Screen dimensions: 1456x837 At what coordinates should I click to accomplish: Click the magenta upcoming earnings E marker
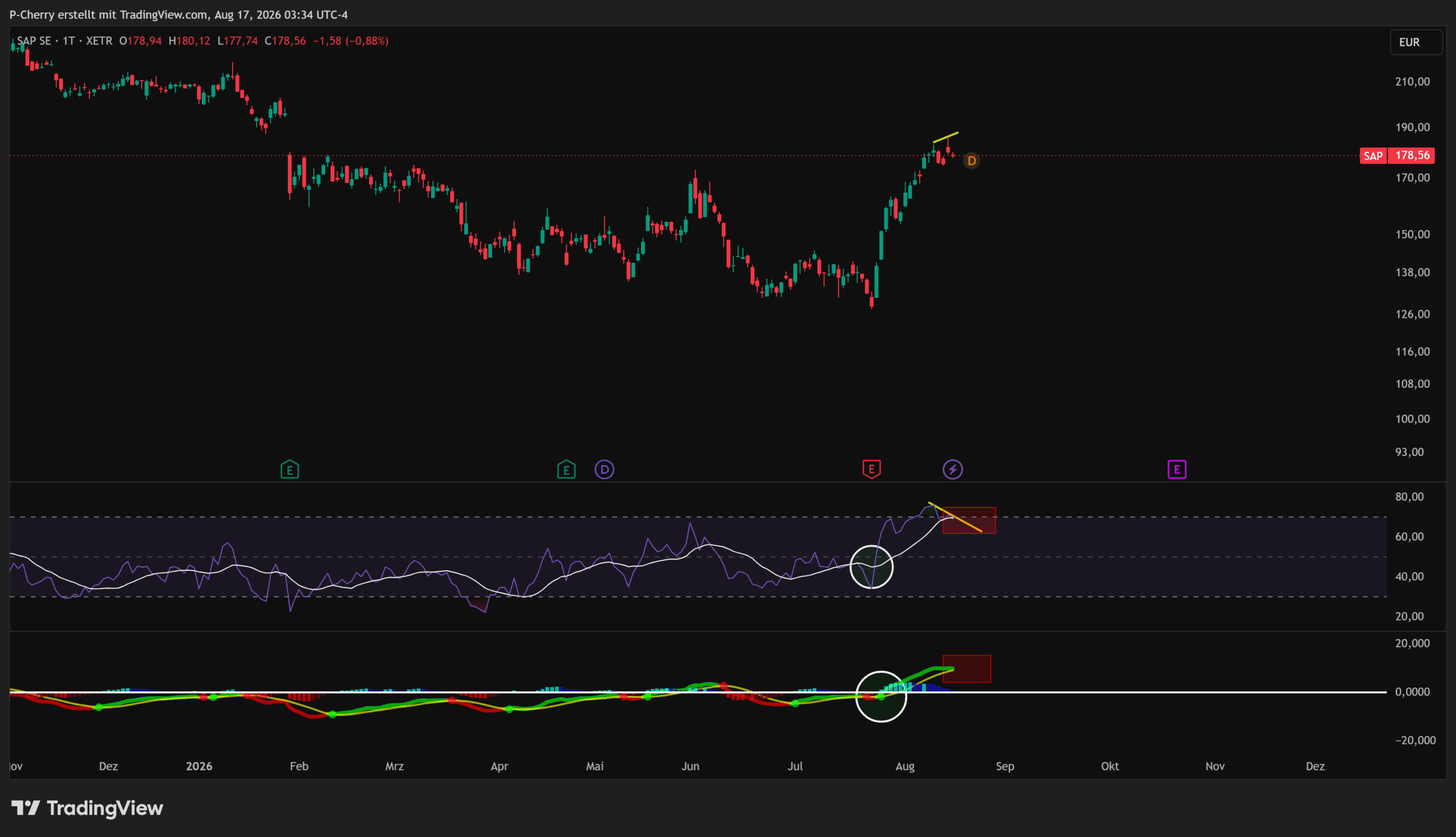click(x=1177, y=470)
